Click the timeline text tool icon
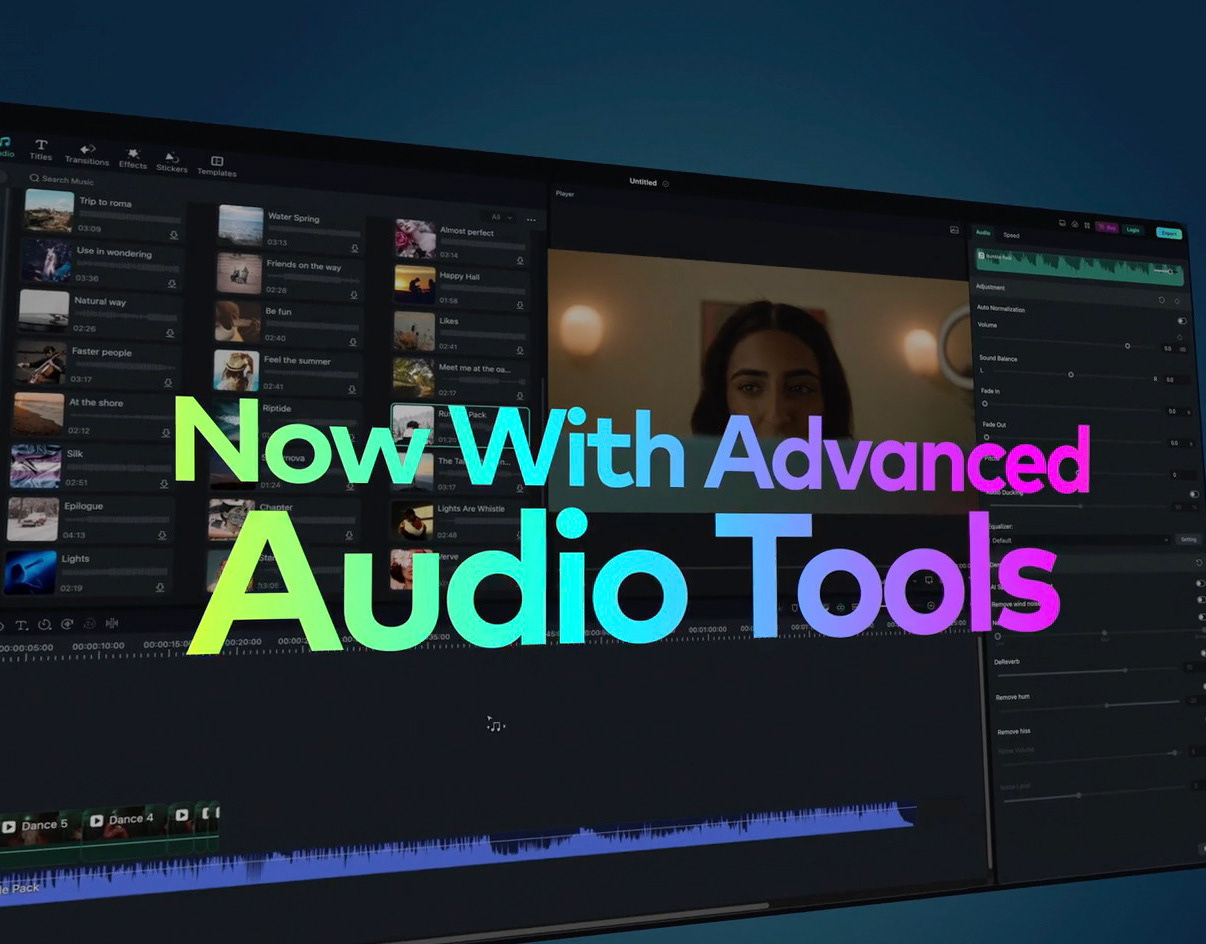 point(22,625)
